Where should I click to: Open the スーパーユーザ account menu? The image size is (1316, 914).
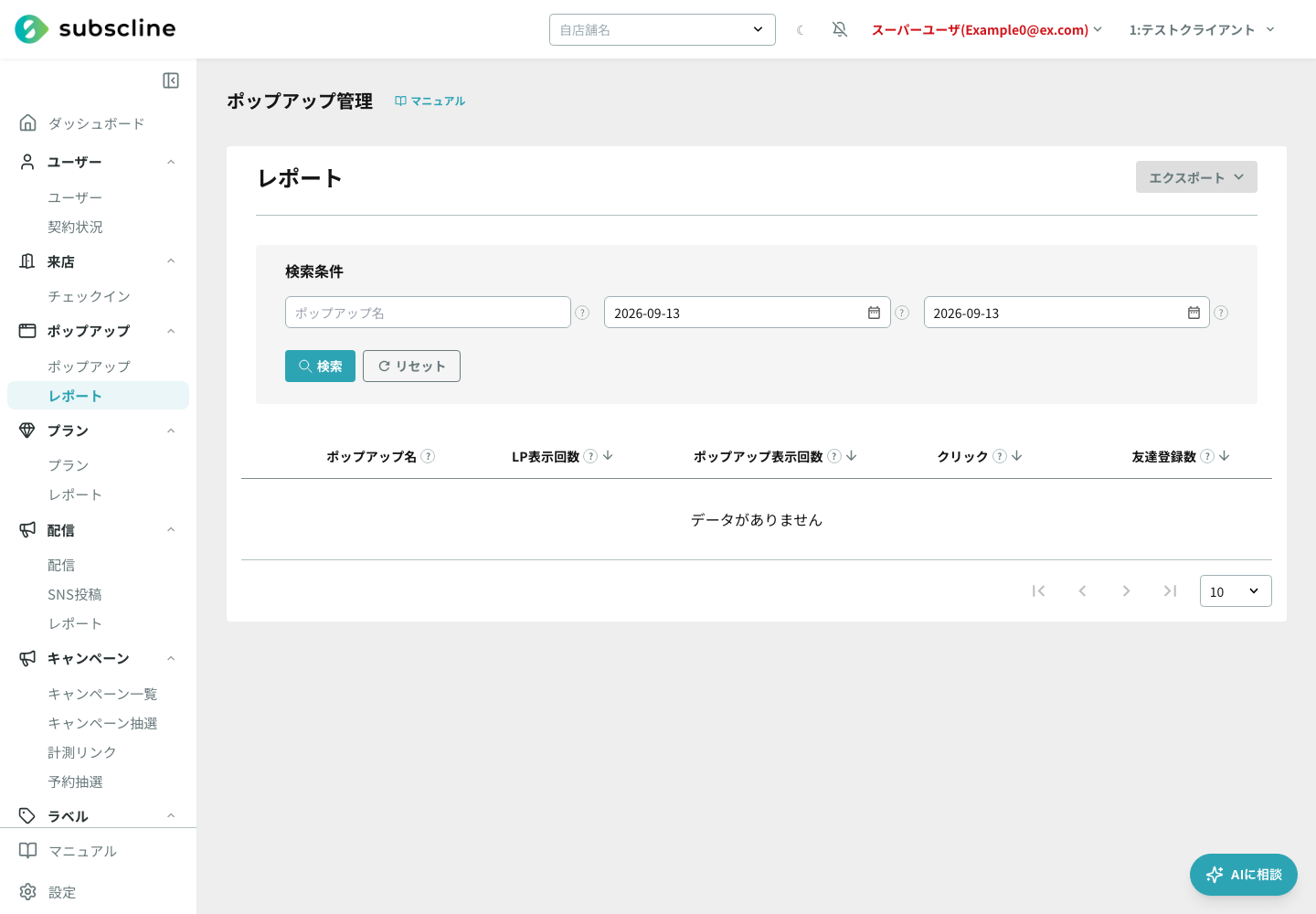pos(987,30)
